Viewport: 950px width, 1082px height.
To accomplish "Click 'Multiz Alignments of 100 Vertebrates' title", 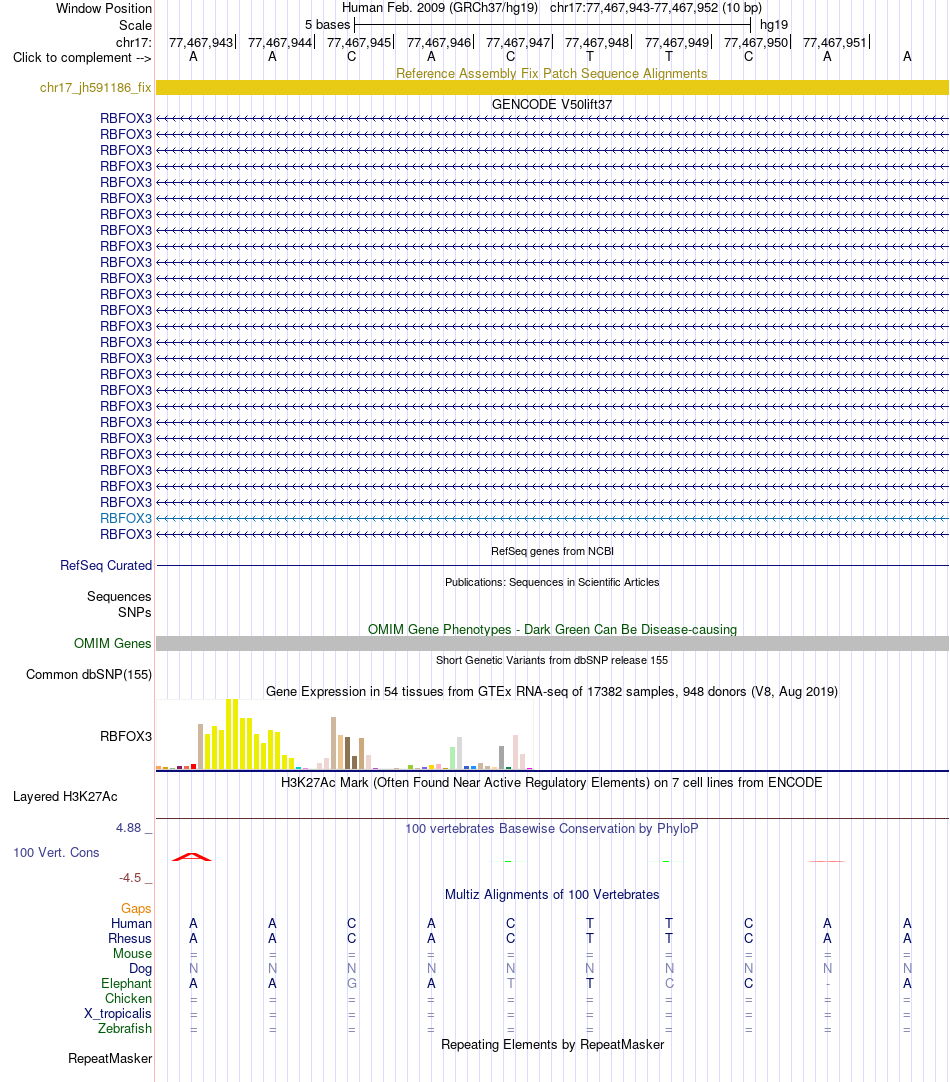I will tap(552, 894).
